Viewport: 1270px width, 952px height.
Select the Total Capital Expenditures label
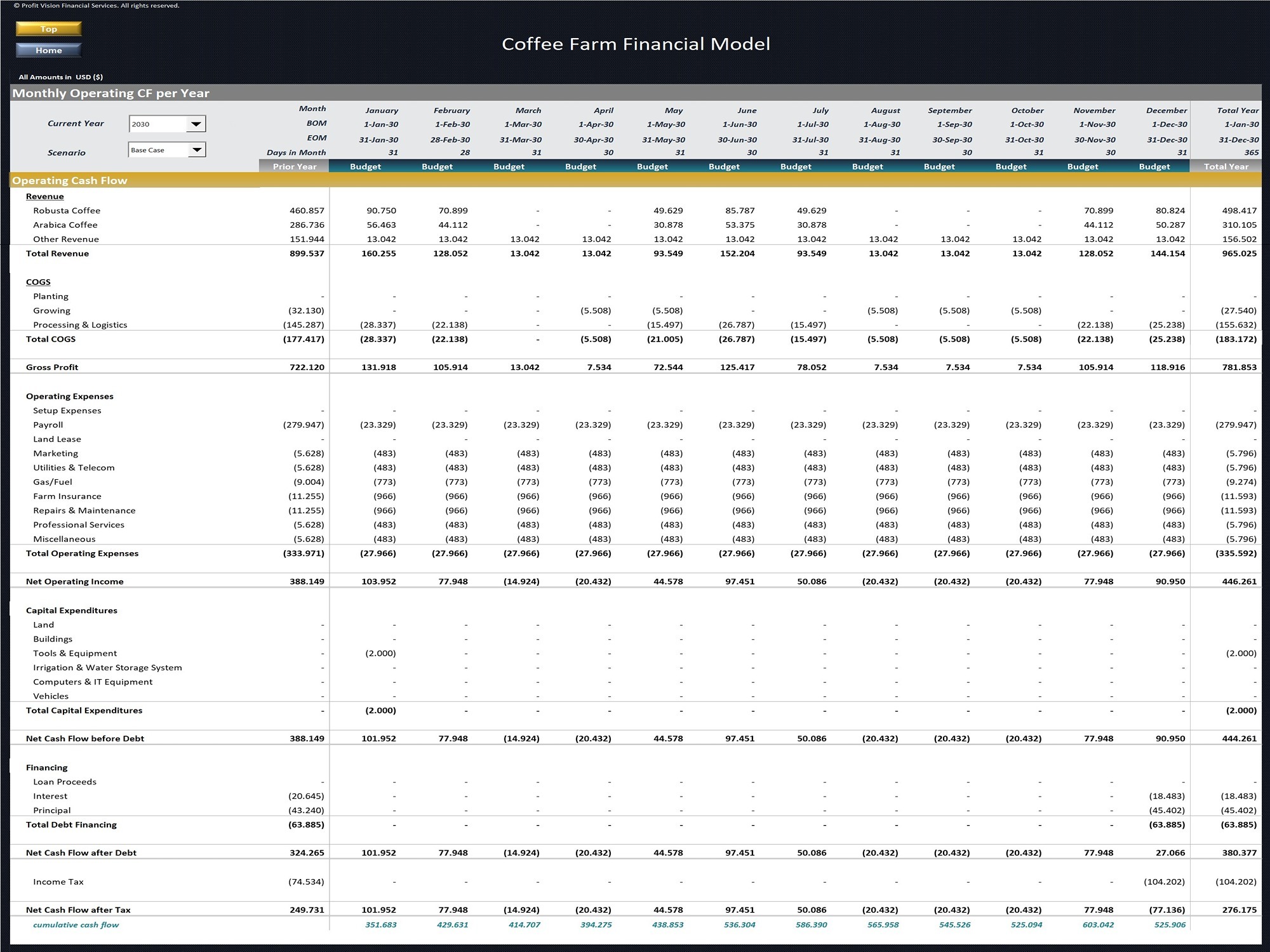(x=84, y=710)
